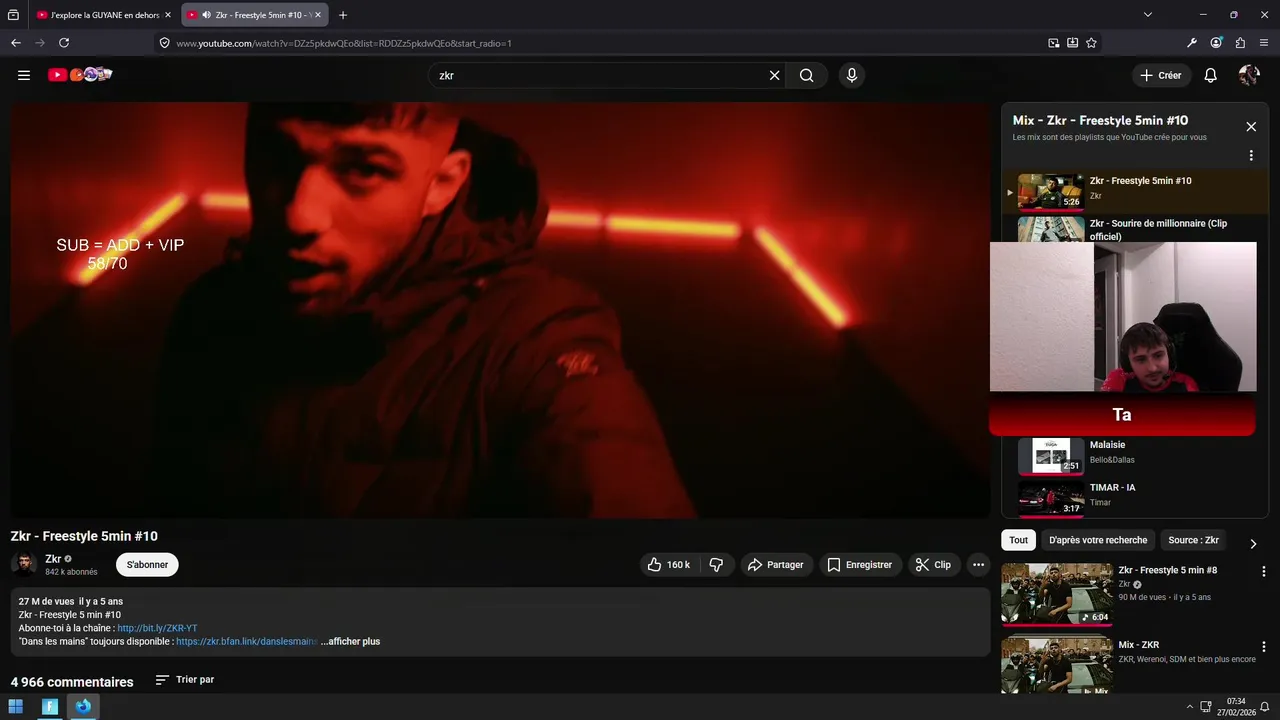Open the browser application menu
This screenshot has height=720, width=1280.
coord(1264,43)
